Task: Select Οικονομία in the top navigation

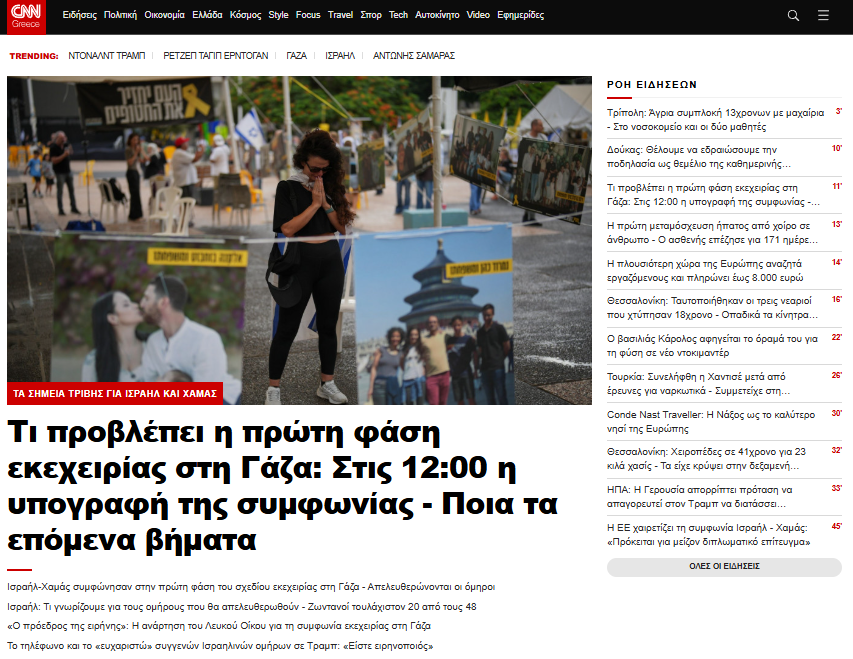Action: (165, 16)
